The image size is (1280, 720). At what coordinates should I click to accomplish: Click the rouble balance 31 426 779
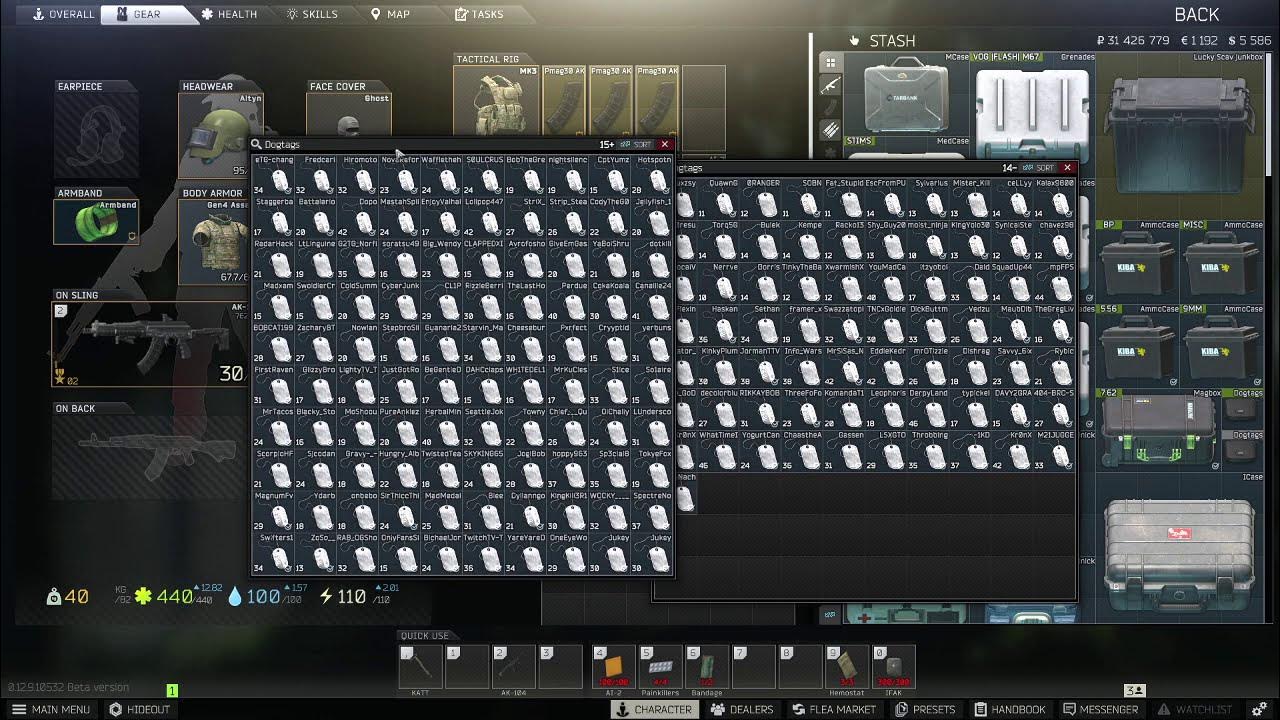click(1133, 41)
